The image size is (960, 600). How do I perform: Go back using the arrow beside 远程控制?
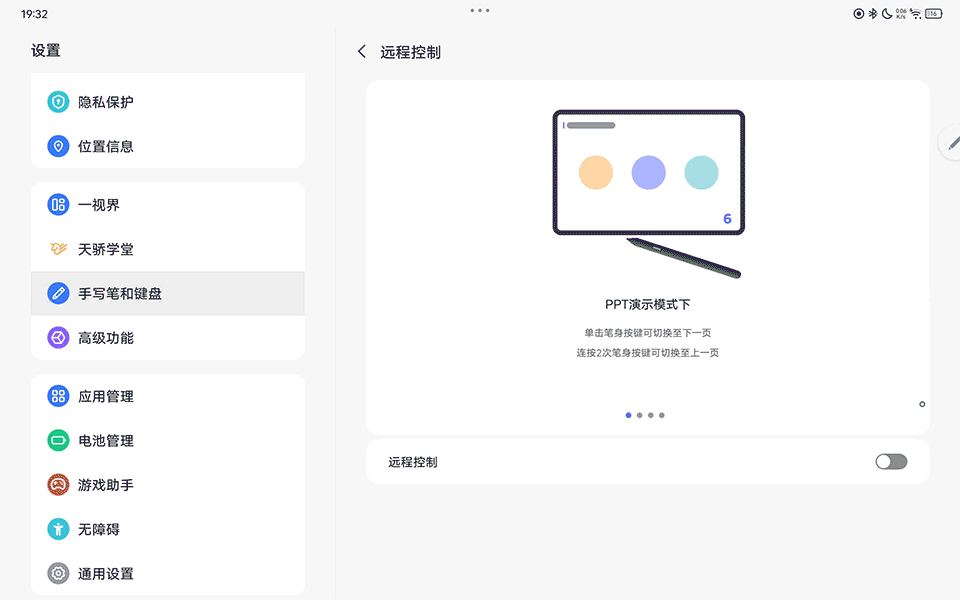pos(362,52)
